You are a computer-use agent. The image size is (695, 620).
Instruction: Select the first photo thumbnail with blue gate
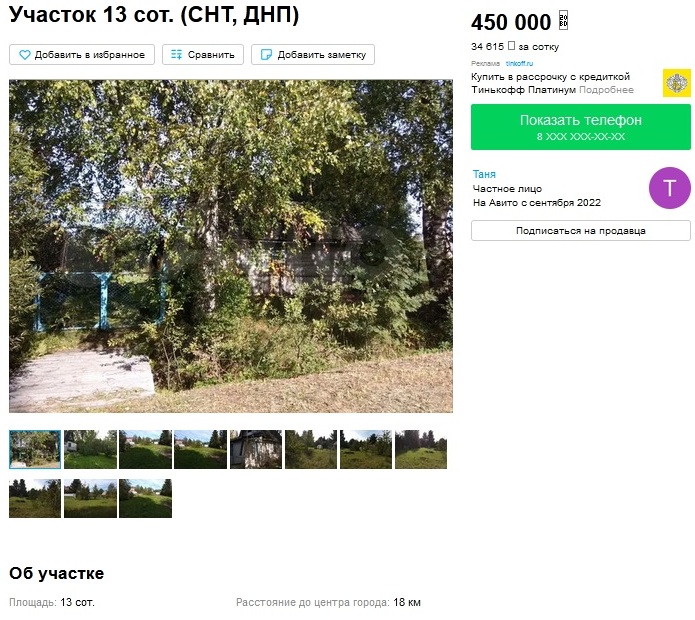tap(35, 449)
